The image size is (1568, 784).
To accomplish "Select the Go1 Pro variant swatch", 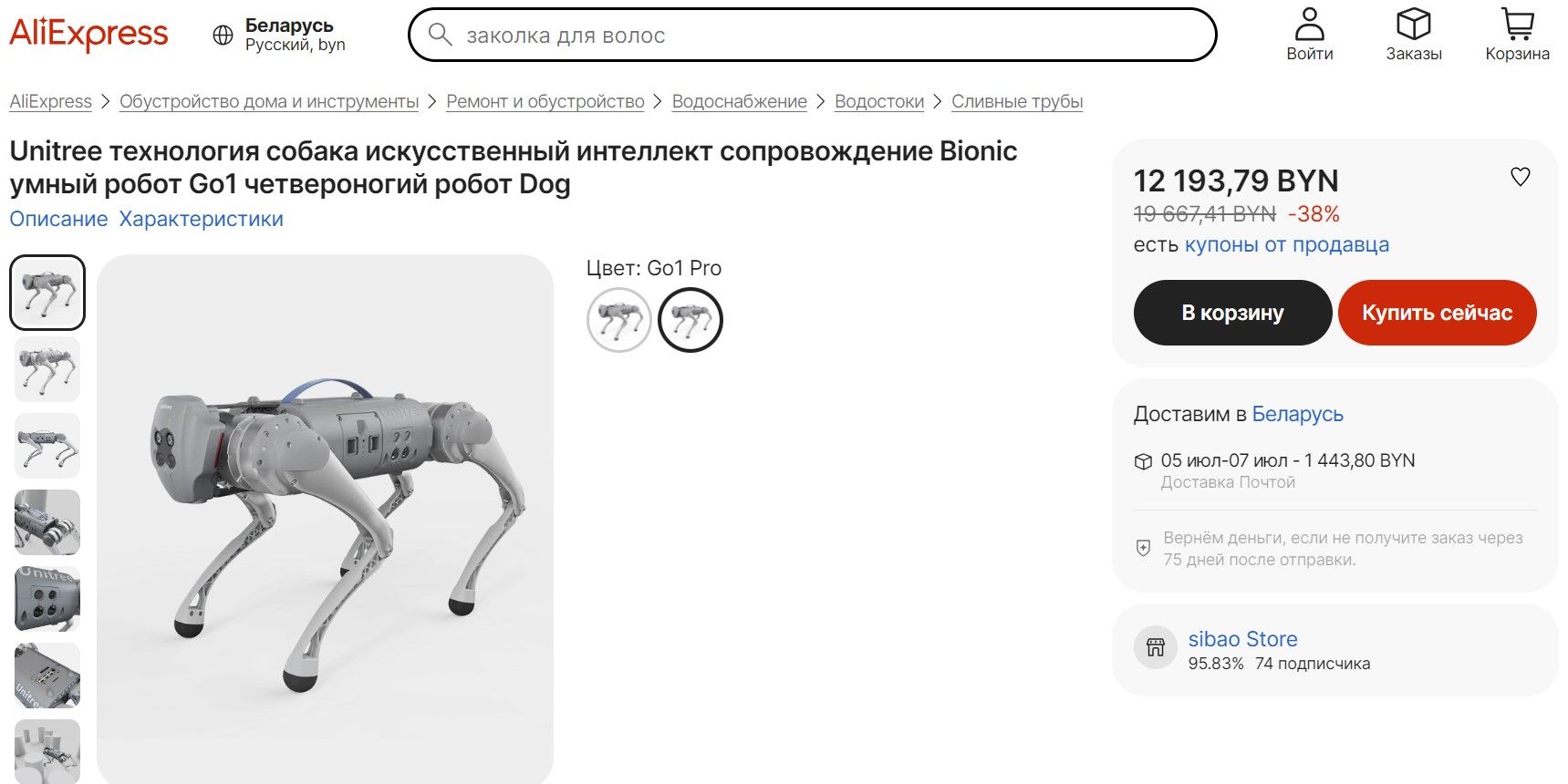I will [x=690, y=320].
